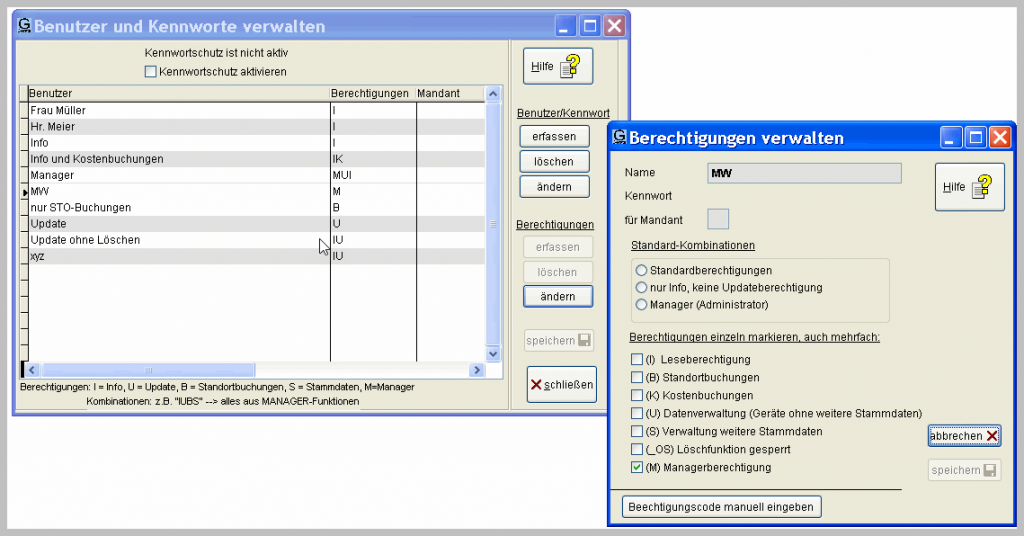Screen dimensions: 1024x536
Task: Select the Standardberechtigungen radio option
Action: point(641,270)
